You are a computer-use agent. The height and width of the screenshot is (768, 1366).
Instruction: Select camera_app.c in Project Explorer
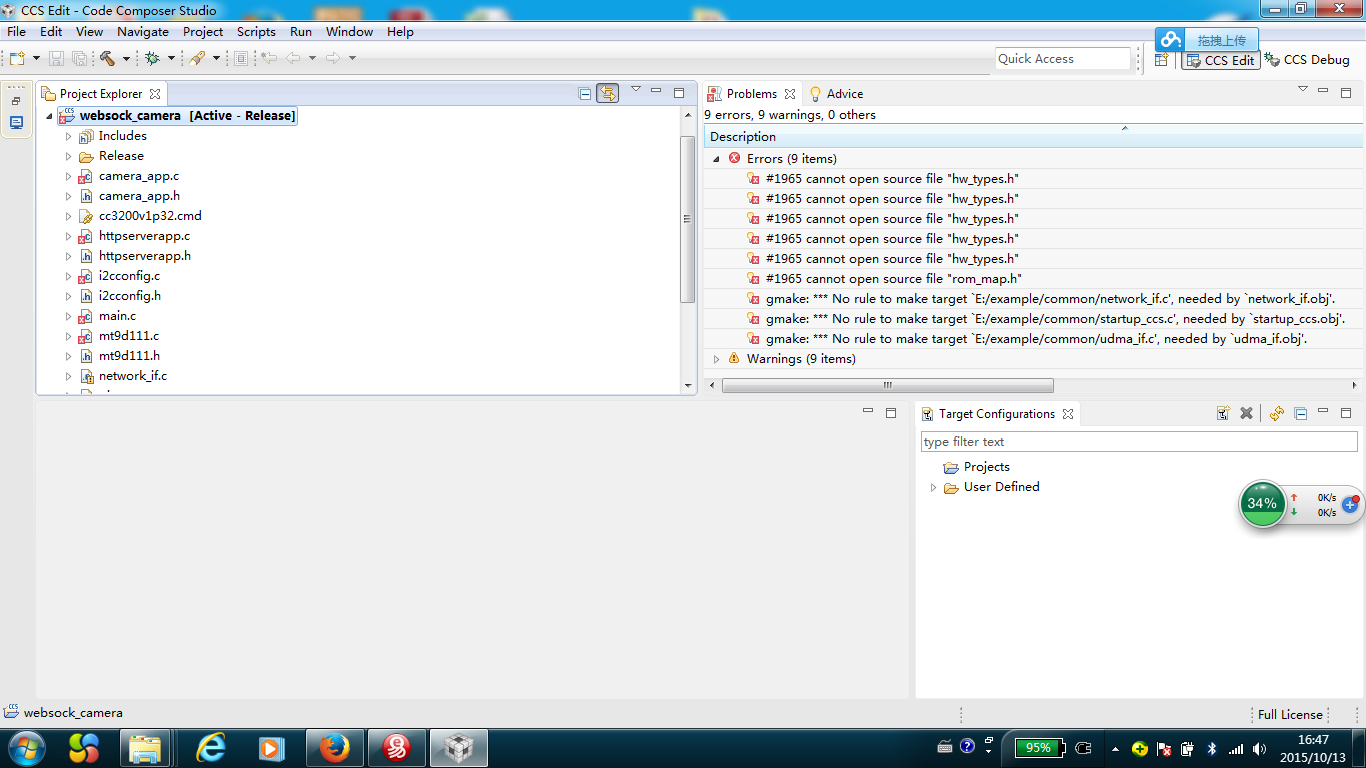pos(139,176)
